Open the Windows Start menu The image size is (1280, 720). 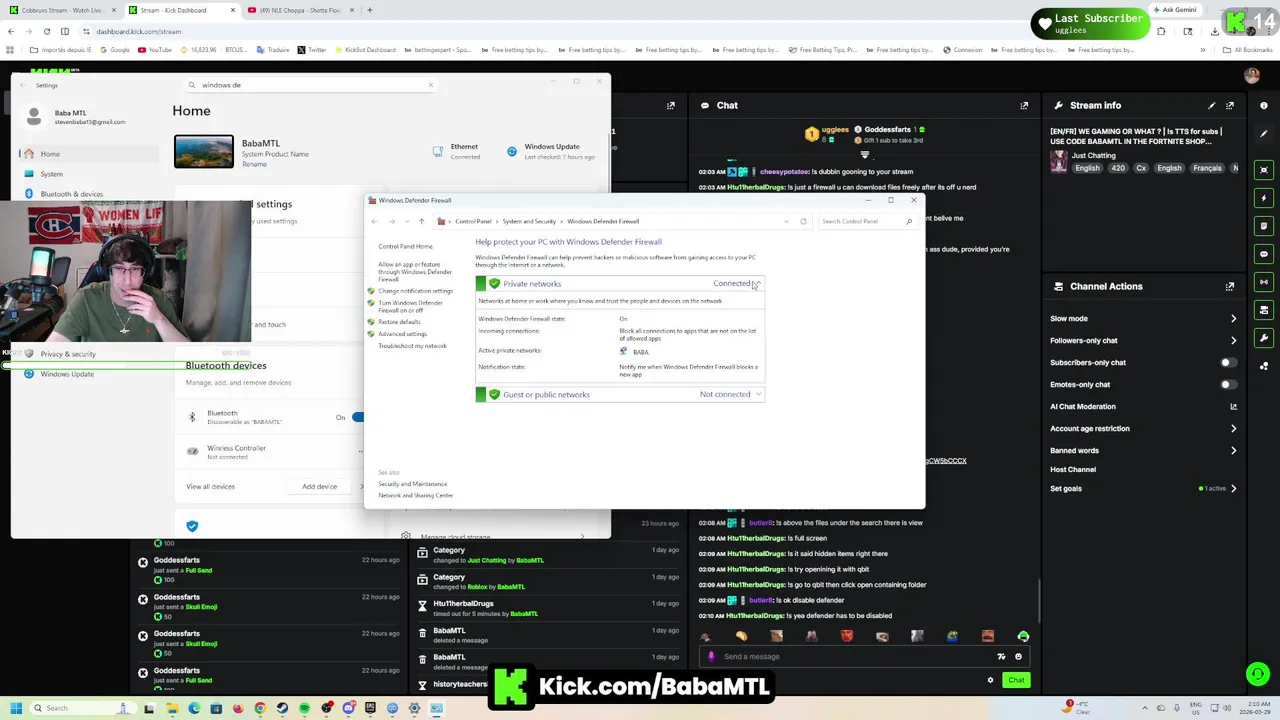tap(15, 708)
